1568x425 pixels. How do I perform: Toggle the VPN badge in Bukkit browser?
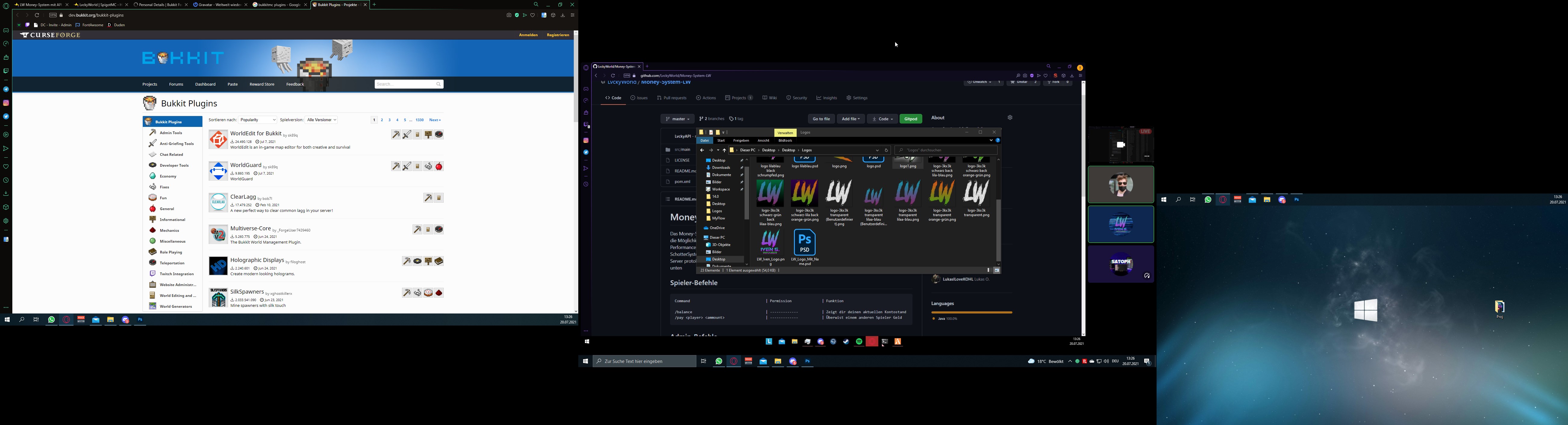(53, 15)
